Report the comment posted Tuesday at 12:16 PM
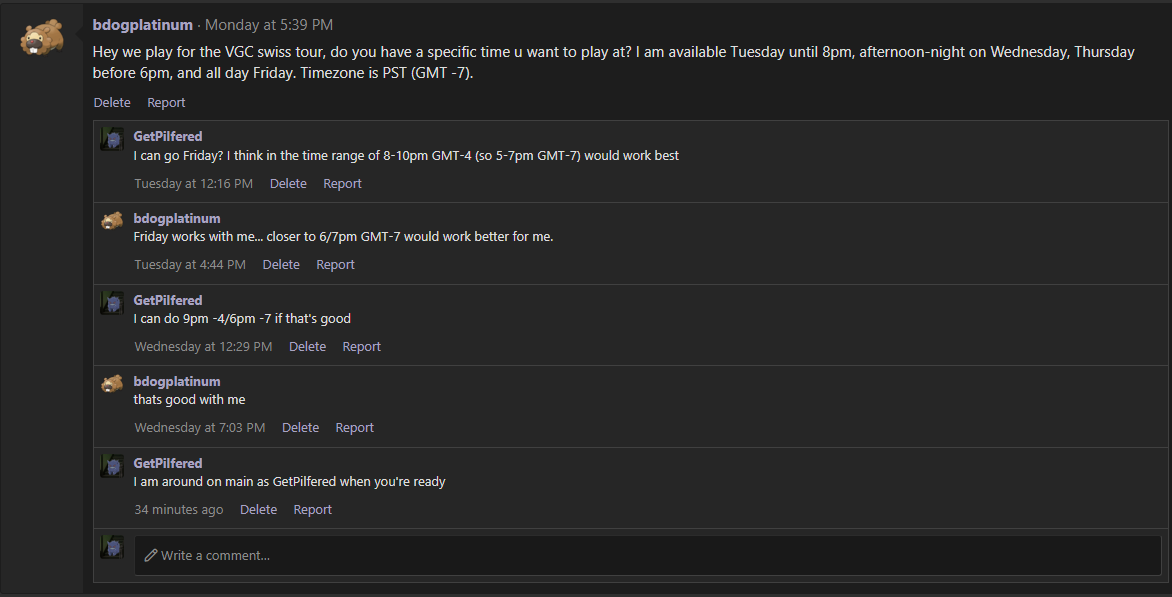This screenshot has width=1172, height=597. (x=342, y=183)
